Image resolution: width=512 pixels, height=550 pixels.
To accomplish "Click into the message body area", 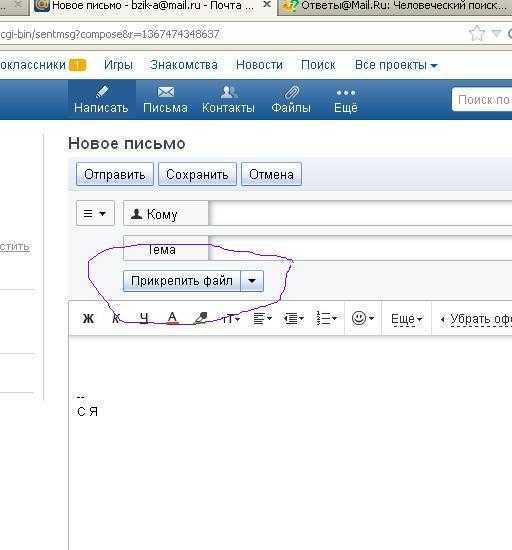I will click(x=290, y=442).
